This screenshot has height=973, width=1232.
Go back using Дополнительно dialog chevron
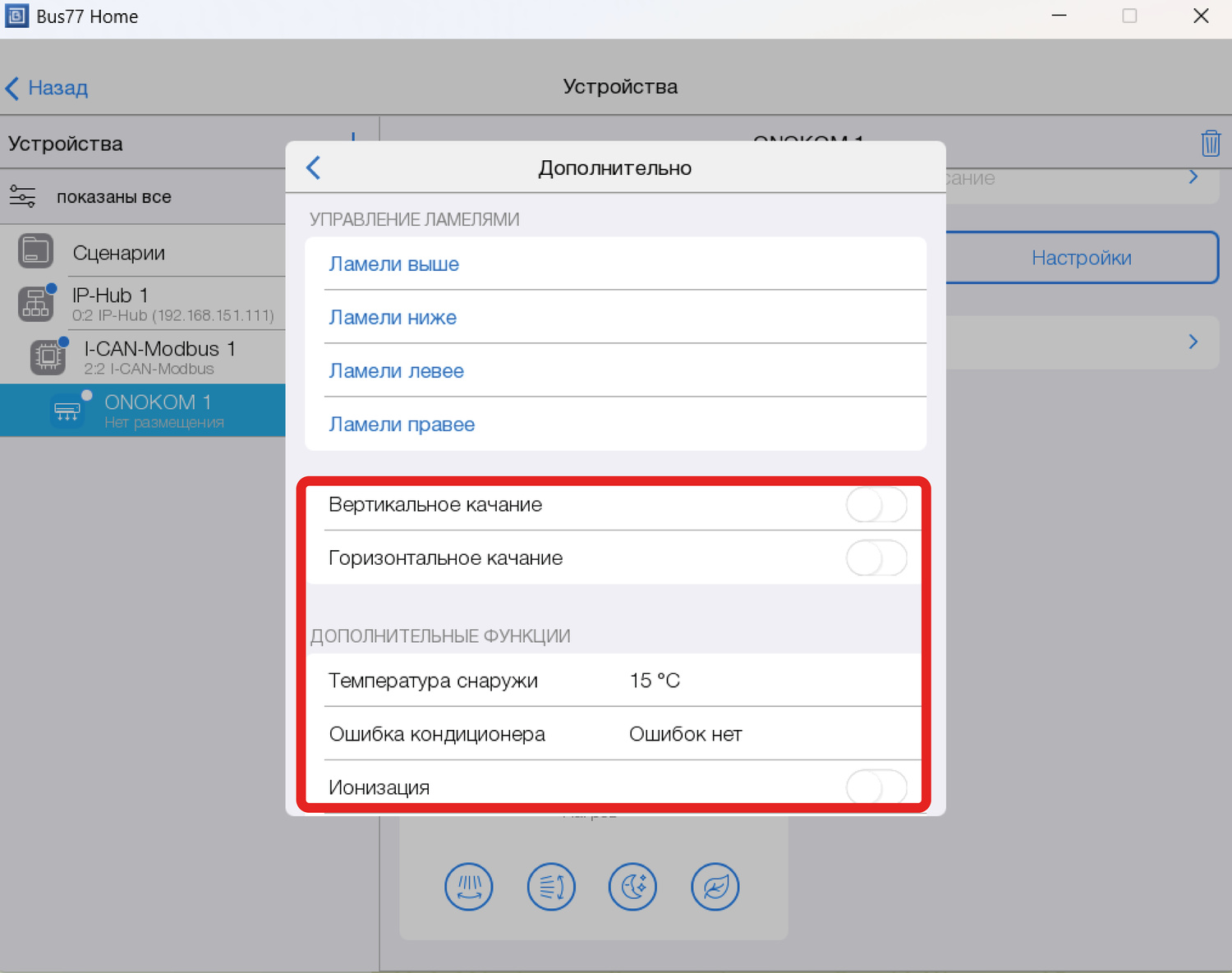(x=314, y=168)
